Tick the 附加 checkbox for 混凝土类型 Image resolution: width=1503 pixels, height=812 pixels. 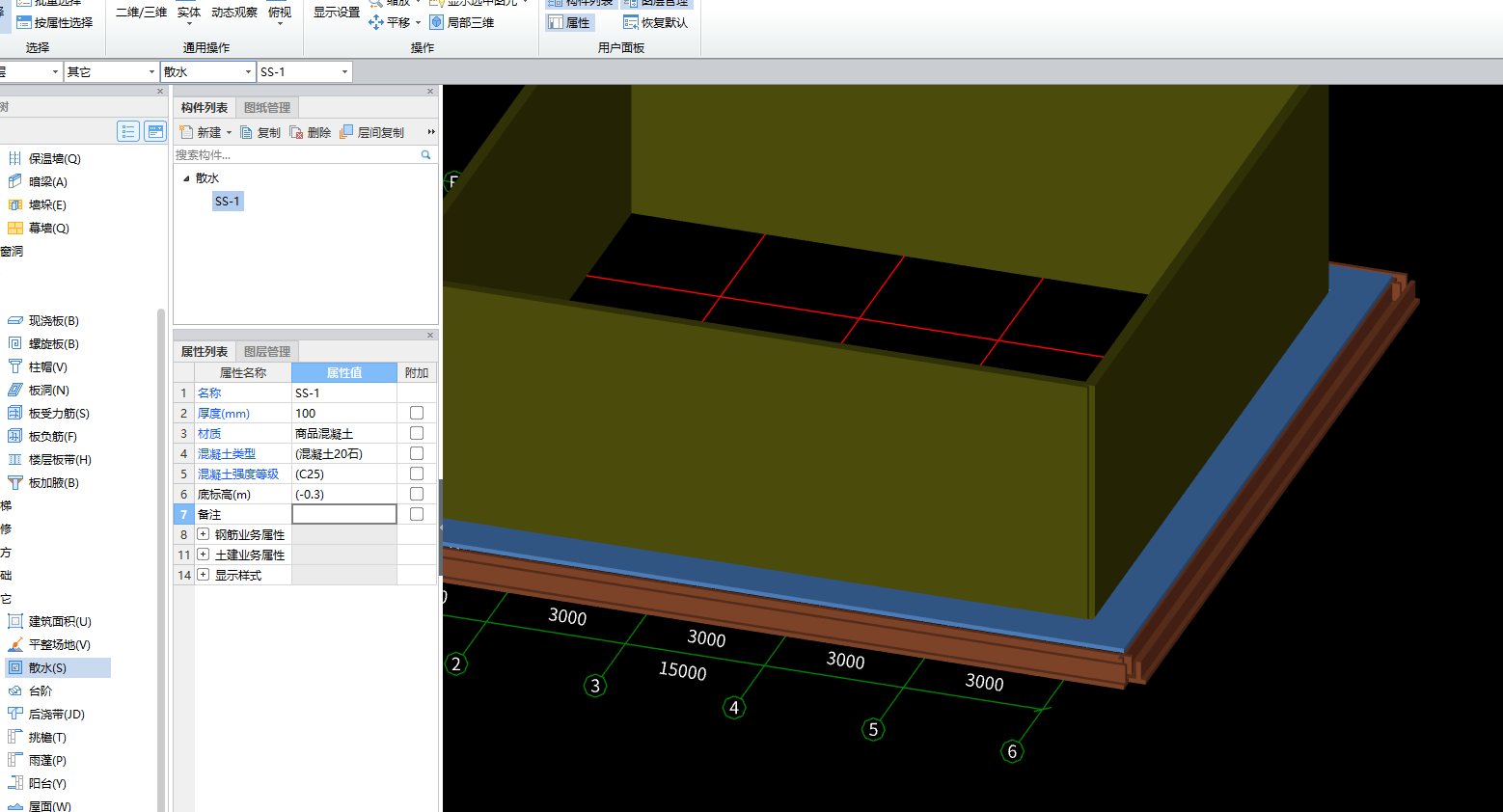pos(417,453)
